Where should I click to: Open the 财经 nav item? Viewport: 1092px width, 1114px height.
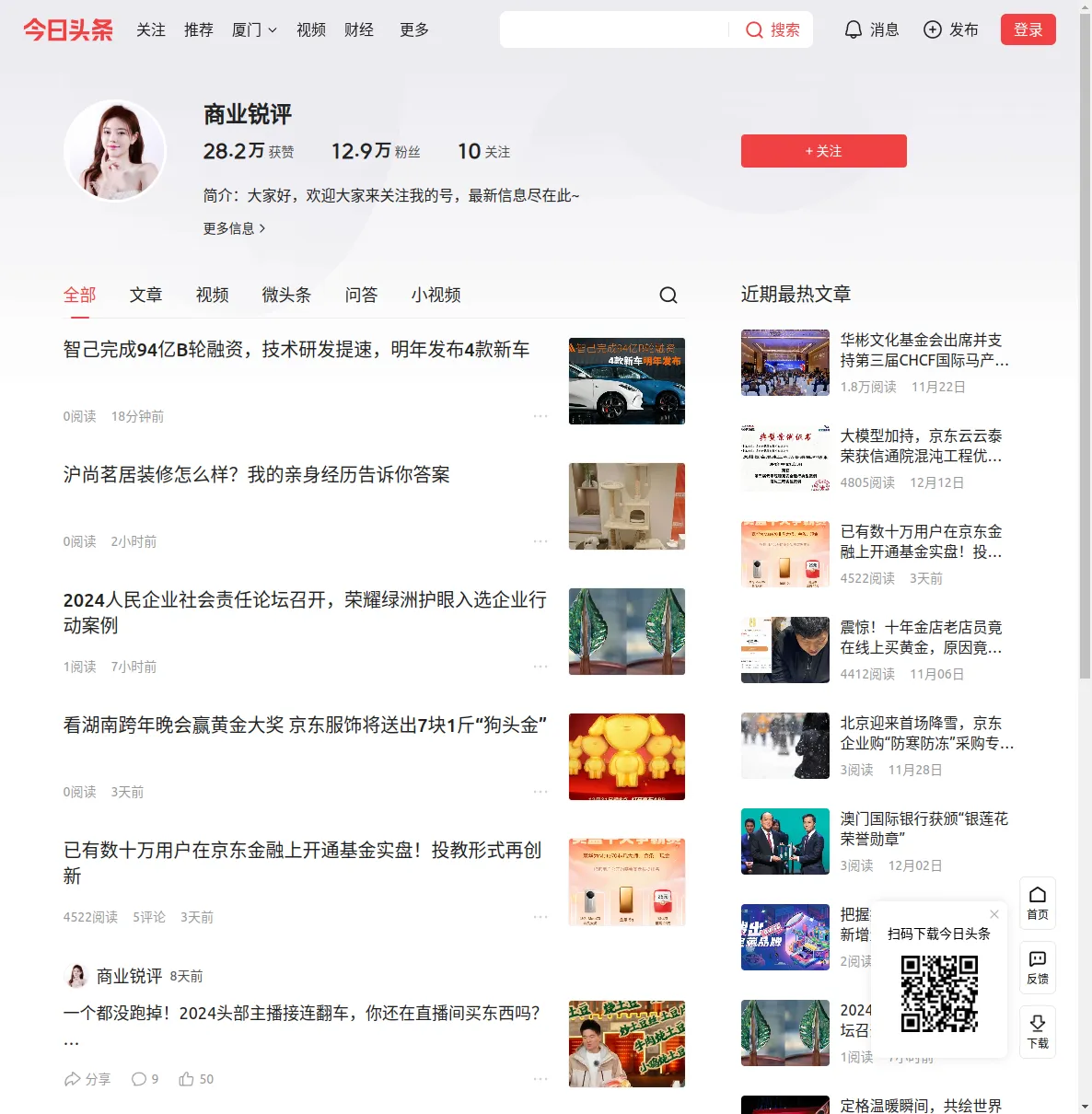tap(359, 30)
